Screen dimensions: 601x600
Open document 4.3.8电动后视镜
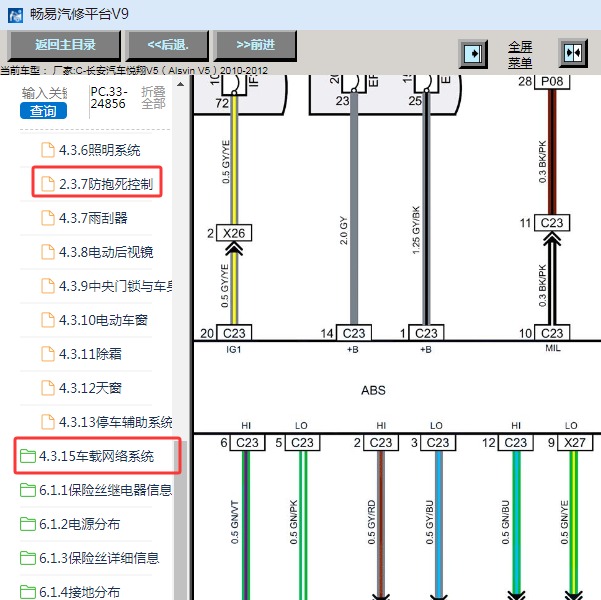(106, 252)
